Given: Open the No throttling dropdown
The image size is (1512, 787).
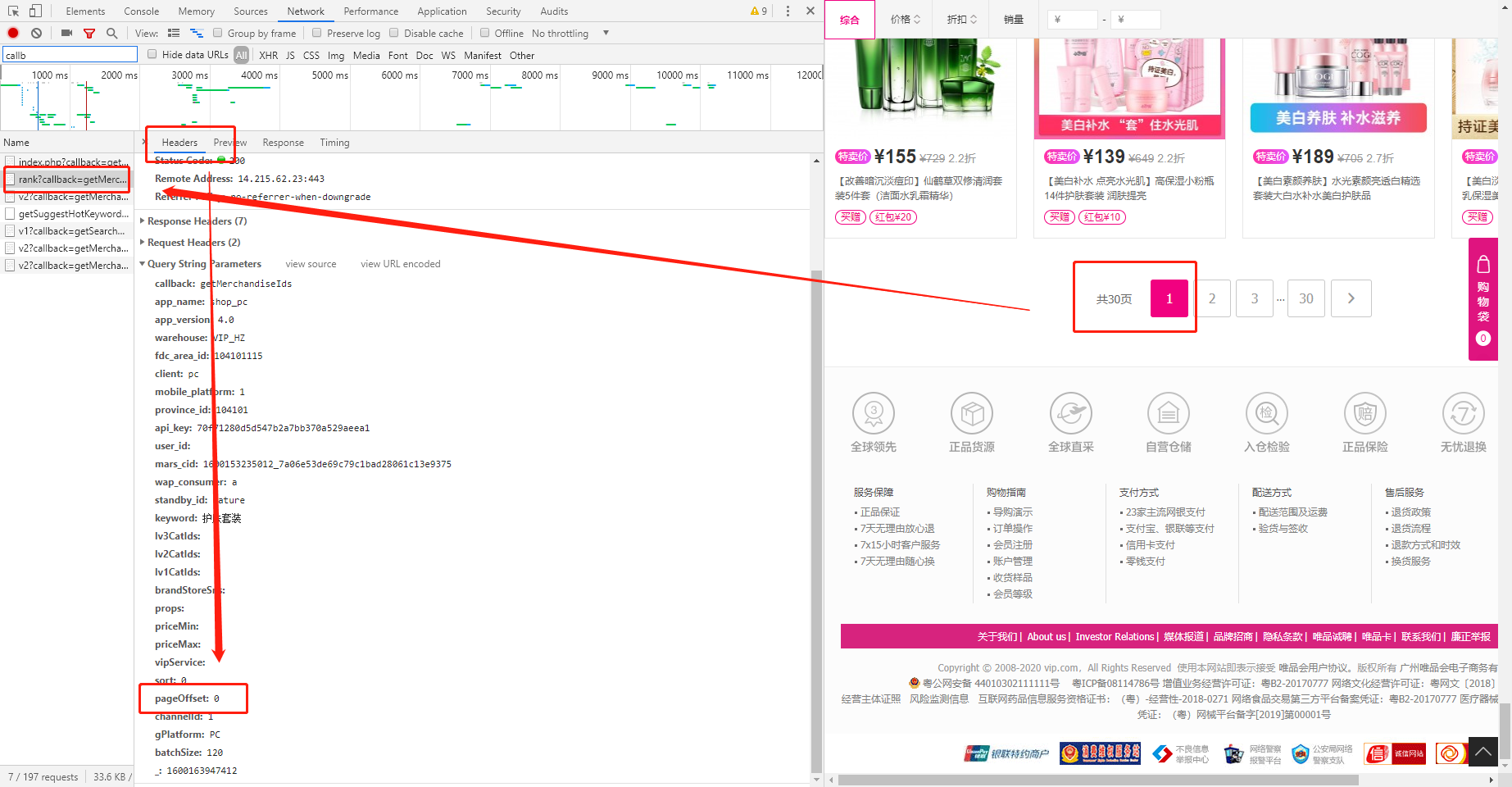Looking at the screenshot, I should 570,34.
